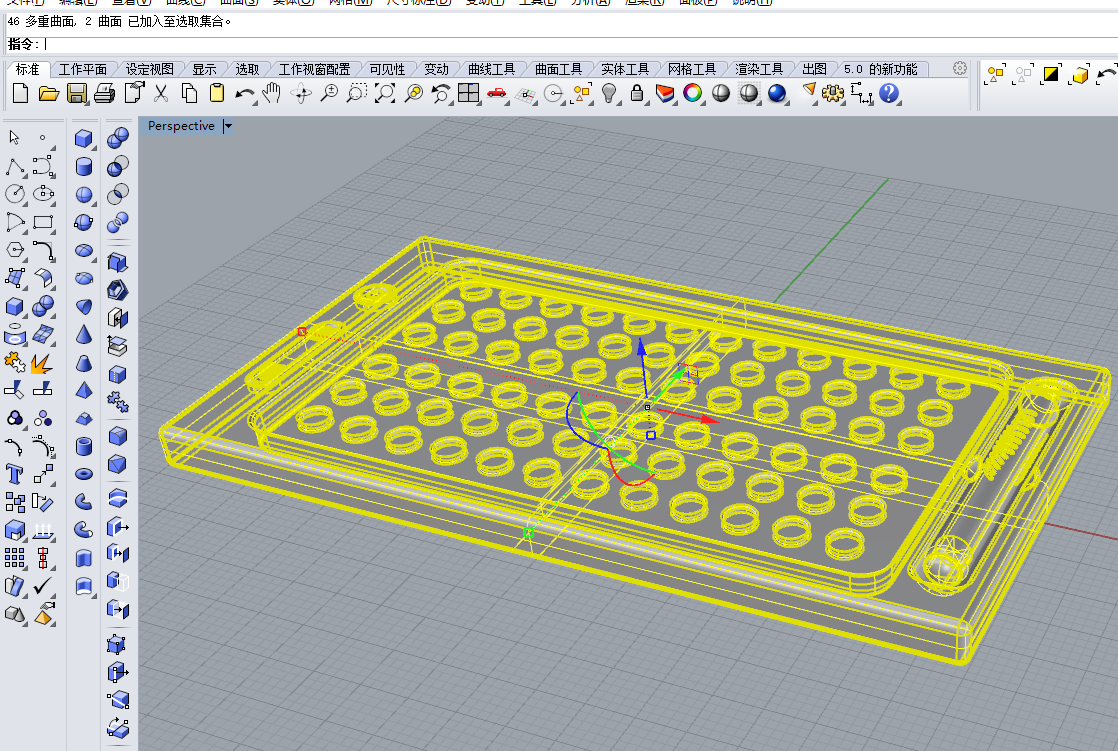Open the 显示 toolbar tab
This screenshot has width=1118, height=751.
[x=204, y=69]
